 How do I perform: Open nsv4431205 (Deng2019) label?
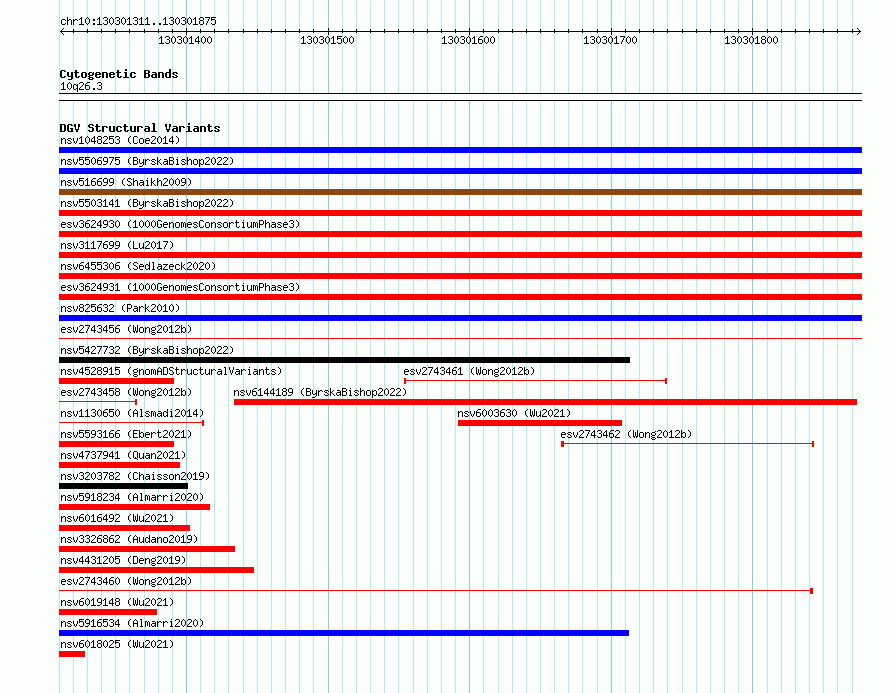pyautogui.click(x=123, y=560)
